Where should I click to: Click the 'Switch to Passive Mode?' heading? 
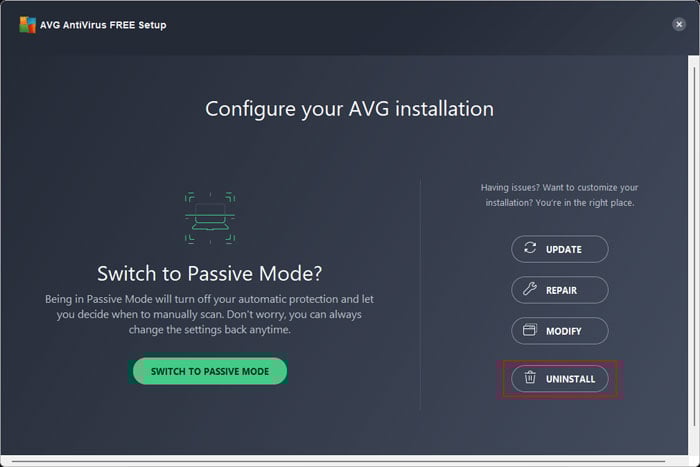(x=209, y=274)
